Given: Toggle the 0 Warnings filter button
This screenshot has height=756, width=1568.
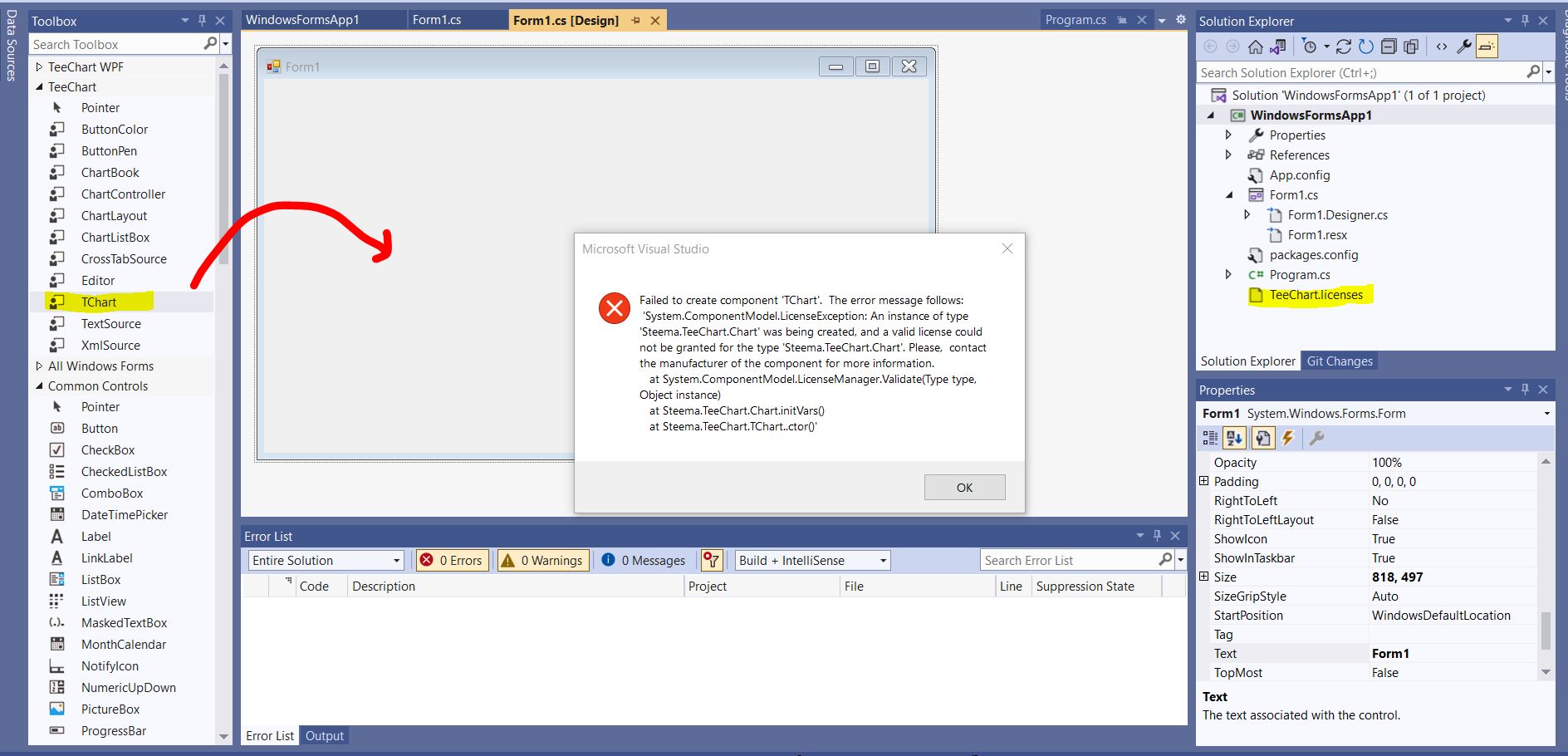Looking at the screenshot, I should click(x=541, y=560).
